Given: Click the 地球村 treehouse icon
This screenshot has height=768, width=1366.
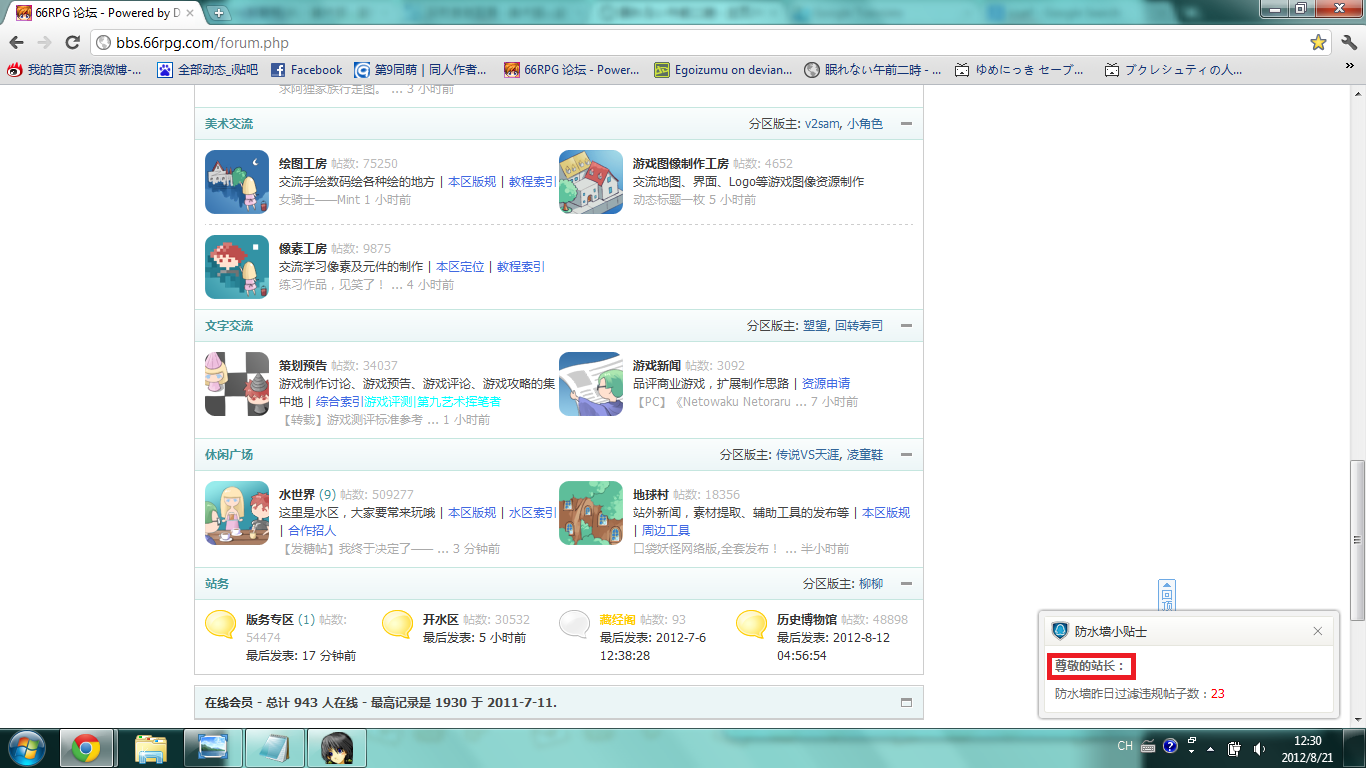Looking at the screenshot, I should point(591,513).
